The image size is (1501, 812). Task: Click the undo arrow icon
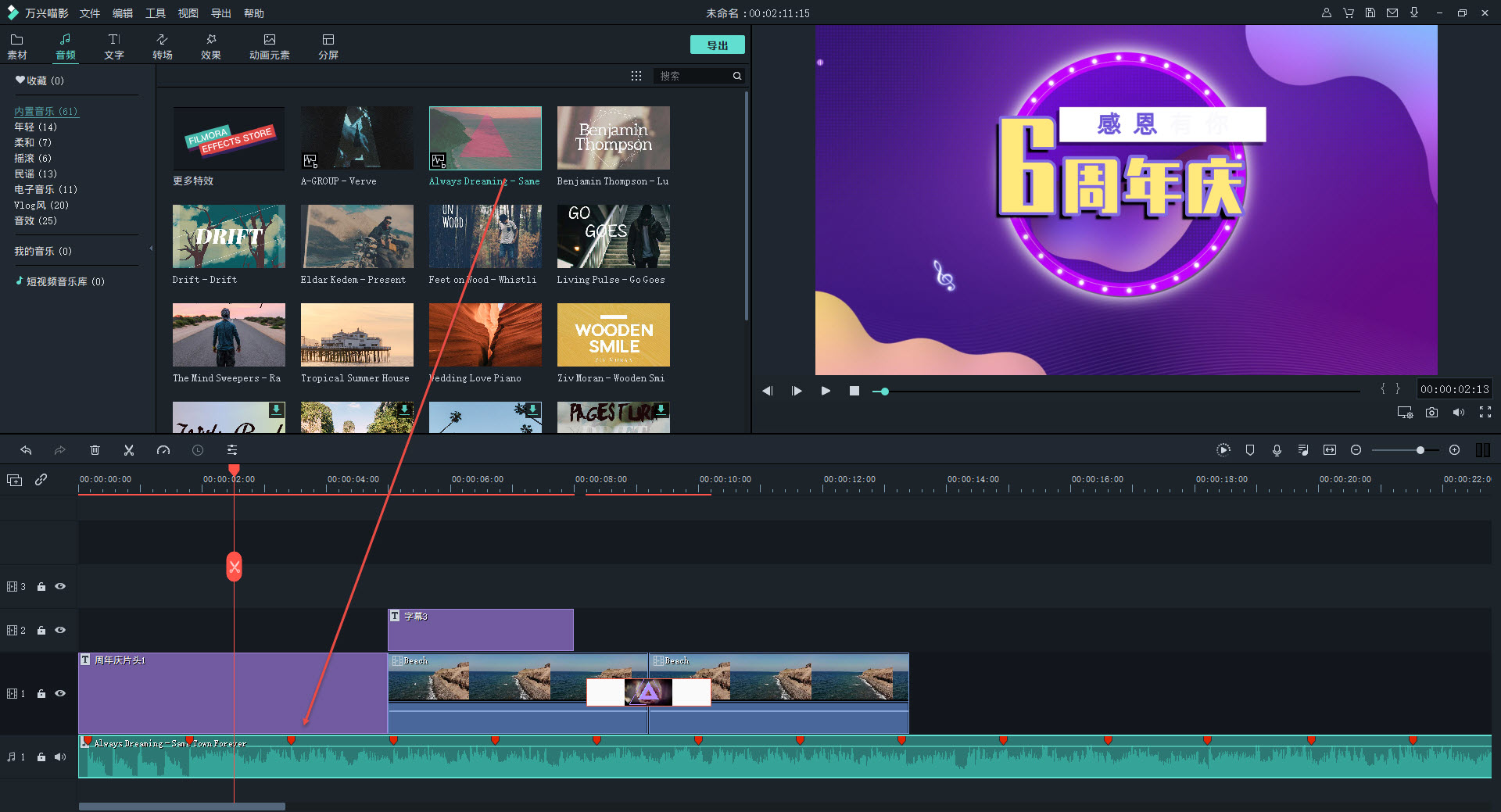point(26,450)
